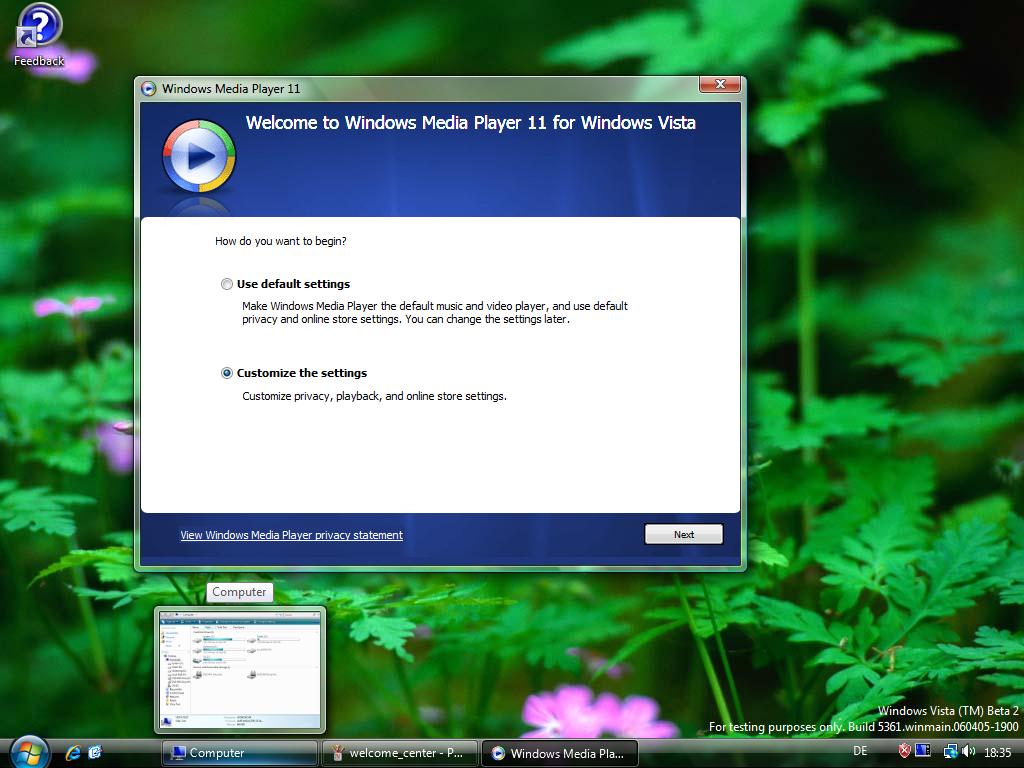Click the 'How do you want to begin?' text
The image size is (1024, 768).
281,241
